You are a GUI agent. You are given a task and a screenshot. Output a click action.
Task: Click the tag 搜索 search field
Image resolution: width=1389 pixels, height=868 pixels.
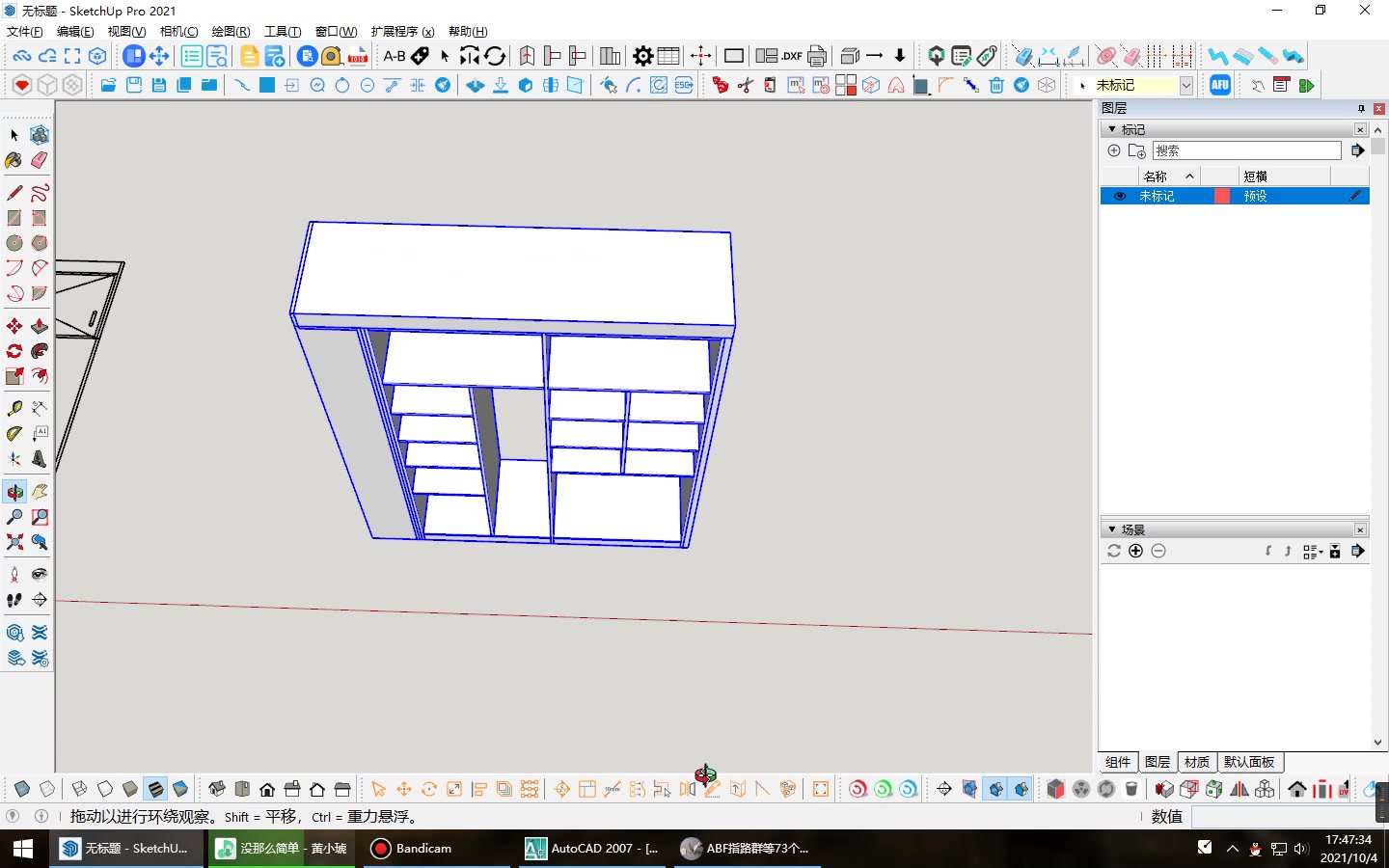1247,150
